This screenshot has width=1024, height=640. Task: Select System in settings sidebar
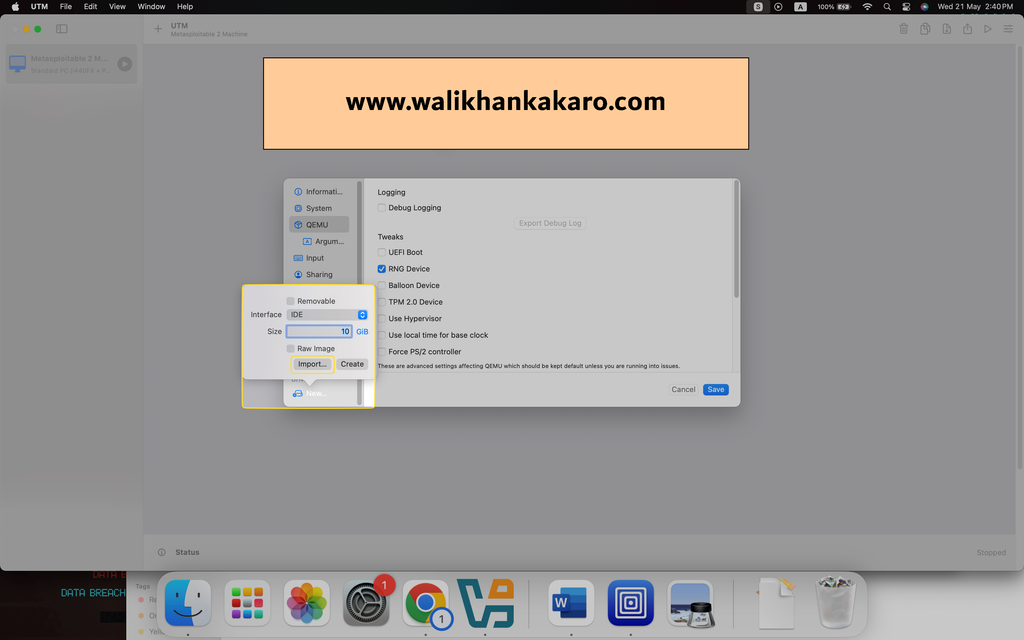click(x=319, y=208)
